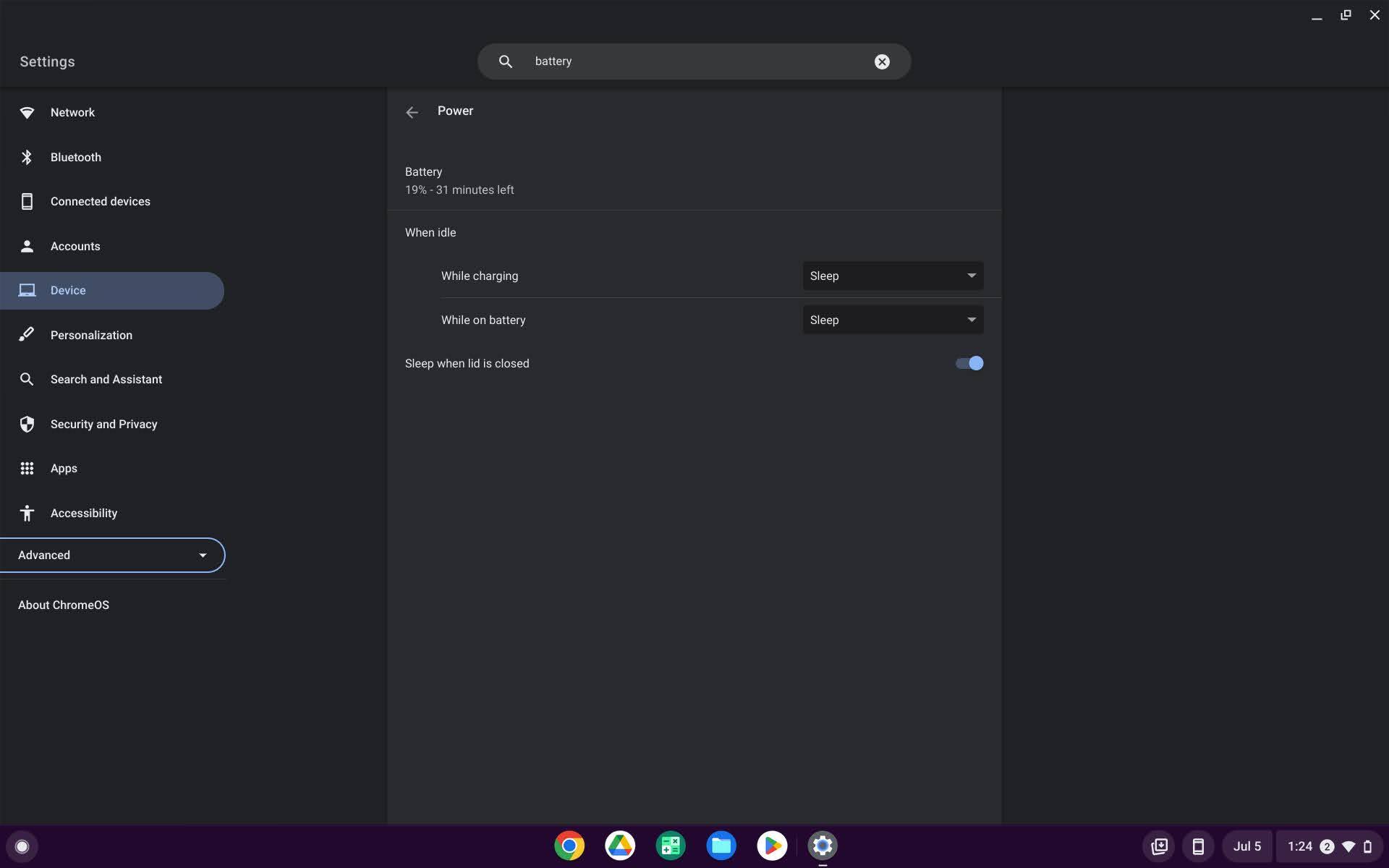Disable Sleep when lid is closed
1389x868 pixels.
969,363
